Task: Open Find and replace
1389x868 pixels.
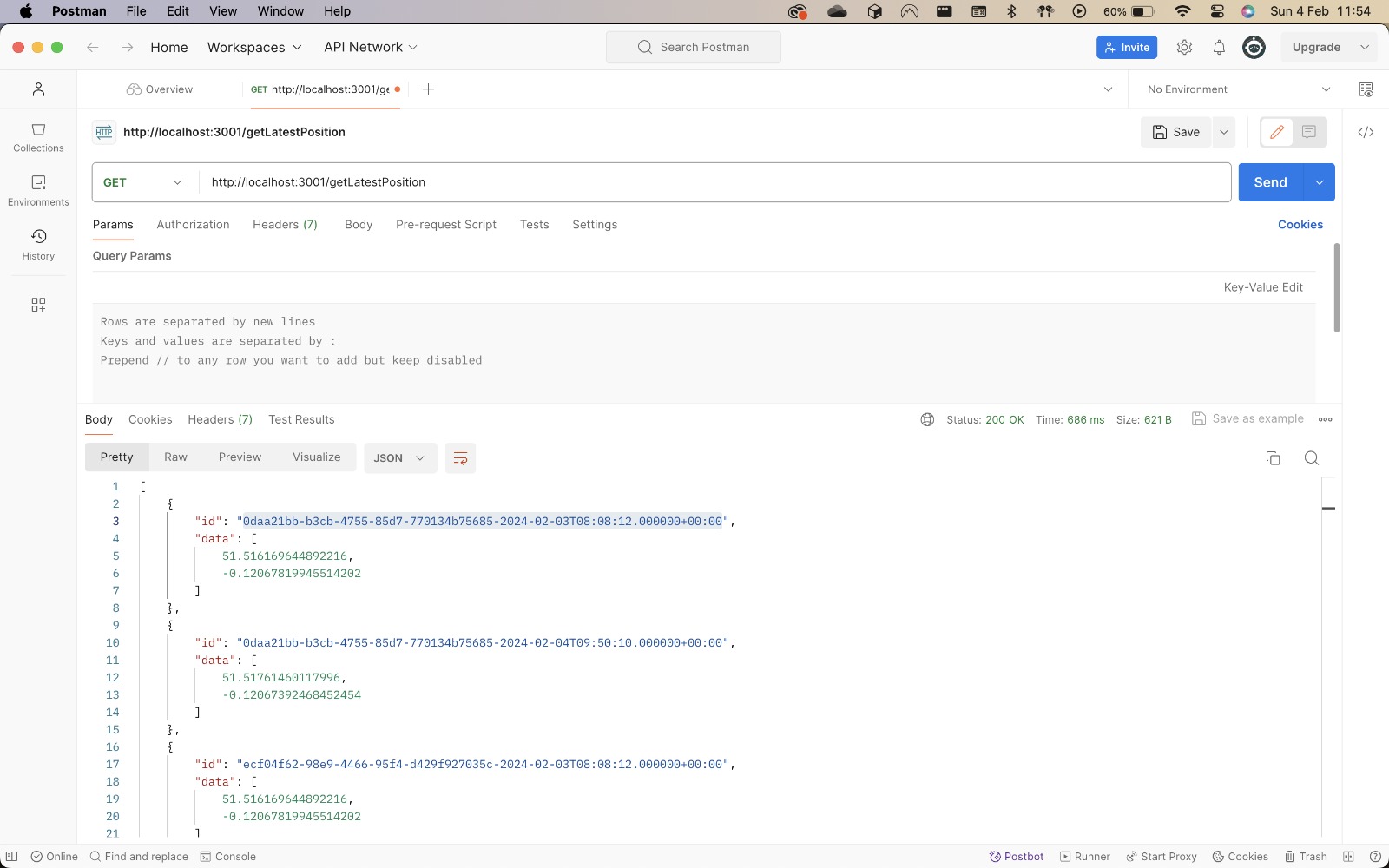Action: pyautogui.click(x=139, y=857)
